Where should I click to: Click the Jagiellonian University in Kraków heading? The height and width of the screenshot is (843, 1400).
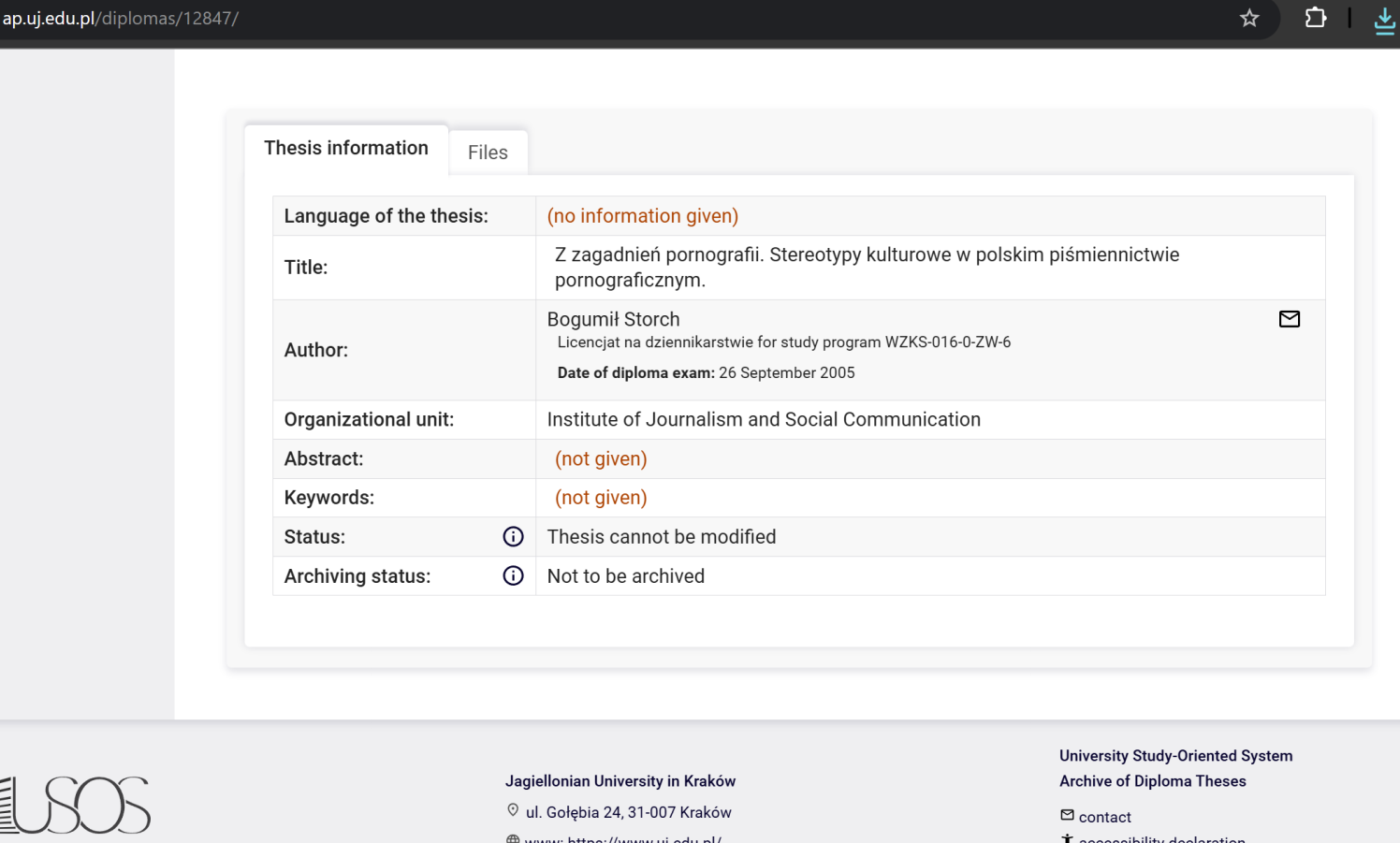pos(620,781)
